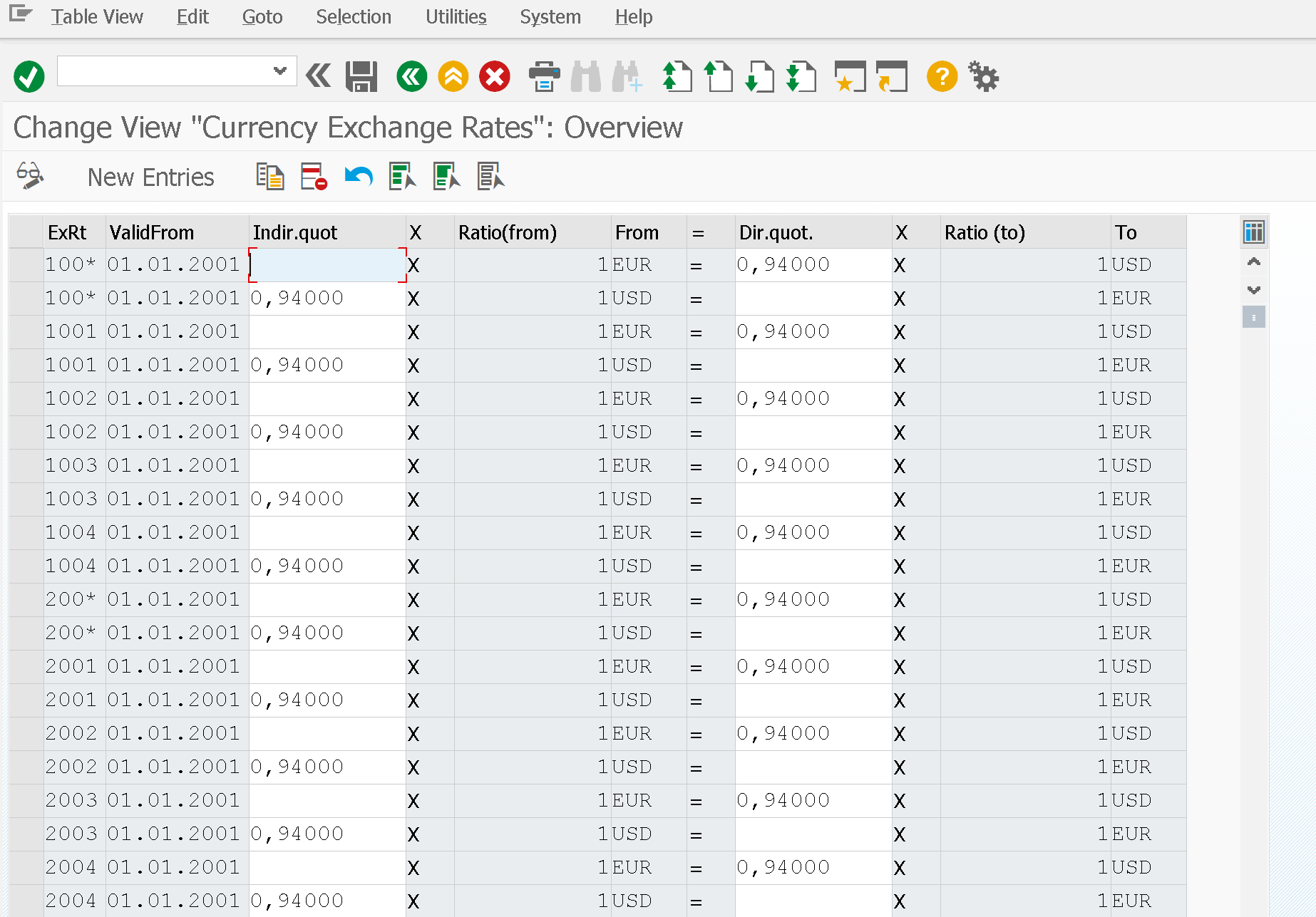The width and height of the screenshot is (1316, 917).
Task: Click the Select Block icon
Action: tap(447, 177)
